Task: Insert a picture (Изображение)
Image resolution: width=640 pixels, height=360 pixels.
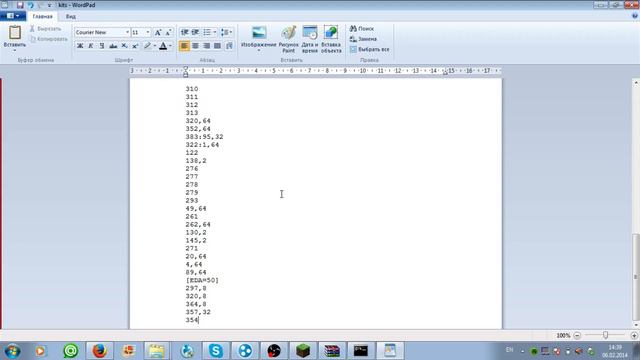Action: point(259,36)
